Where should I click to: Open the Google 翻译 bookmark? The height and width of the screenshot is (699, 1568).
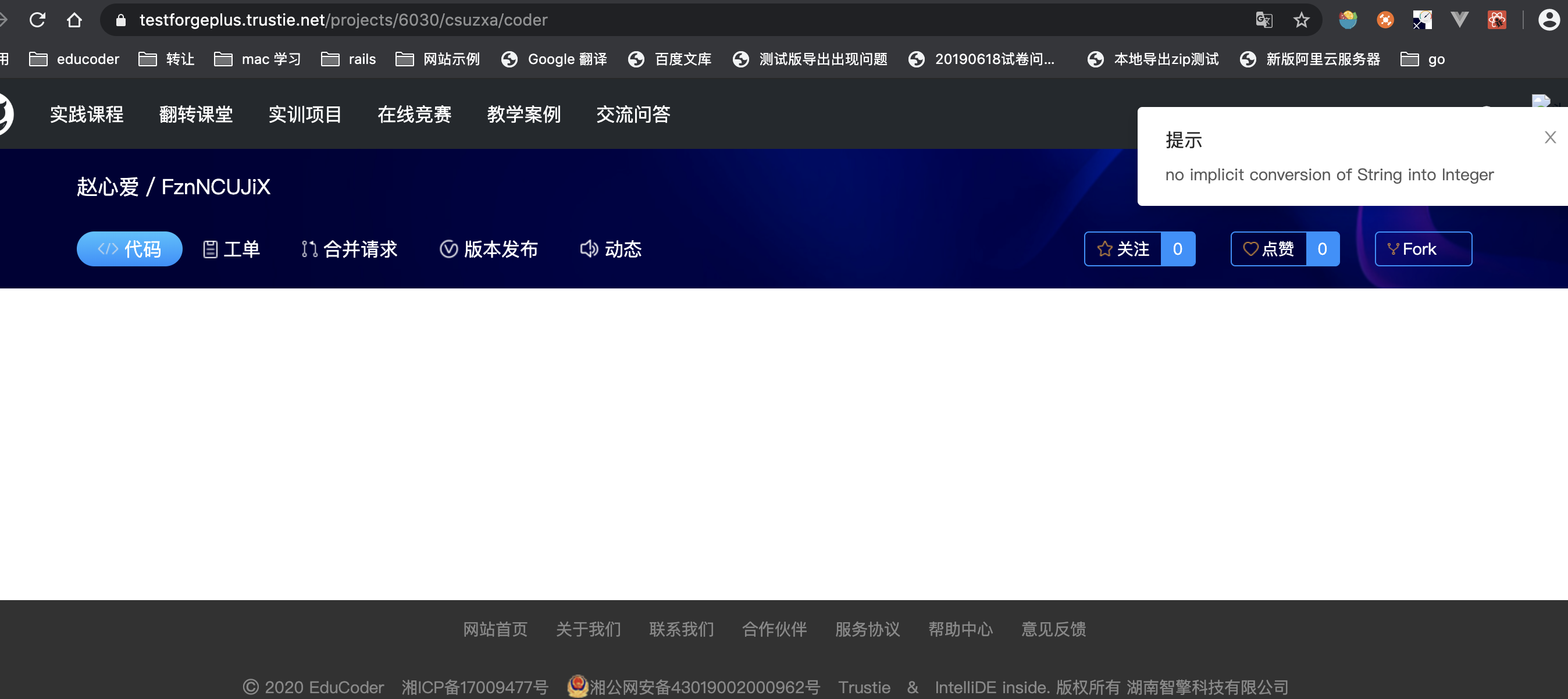554,59
